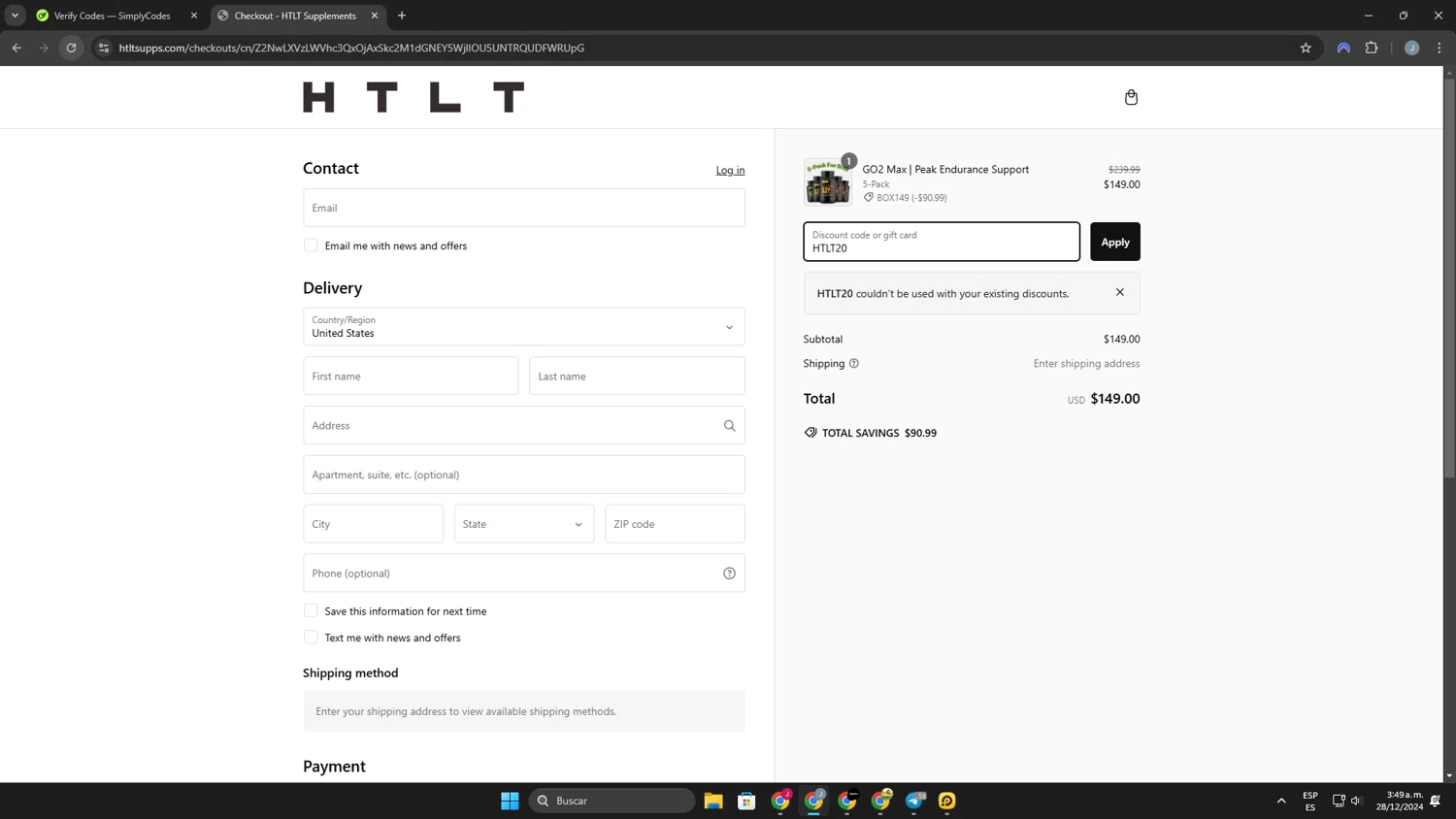1456x819 pixels.
Task: Click the Apply discount button
Action: click(1115, 242)
